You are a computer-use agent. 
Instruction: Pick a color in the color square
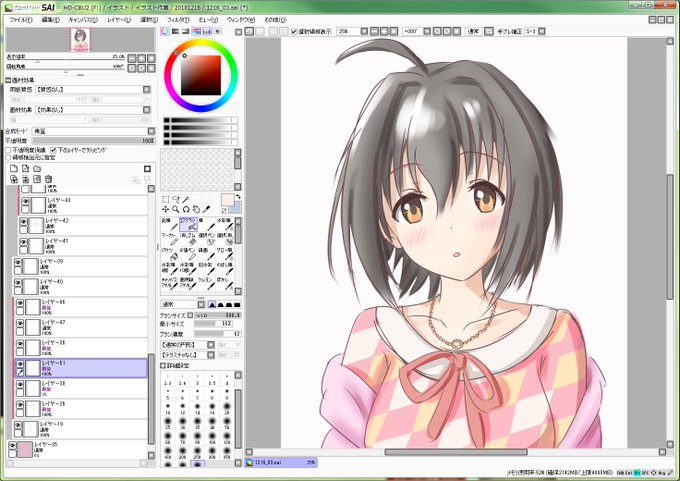click(201, 75)
